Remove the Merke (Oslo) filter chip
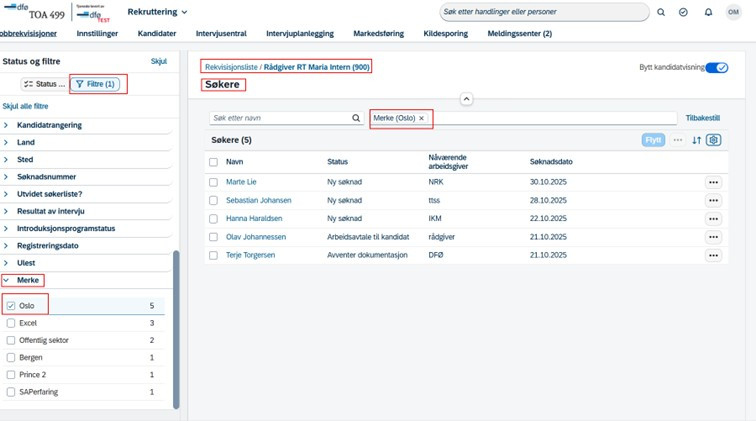The image size is (756, 421). (x=421, y=118)
